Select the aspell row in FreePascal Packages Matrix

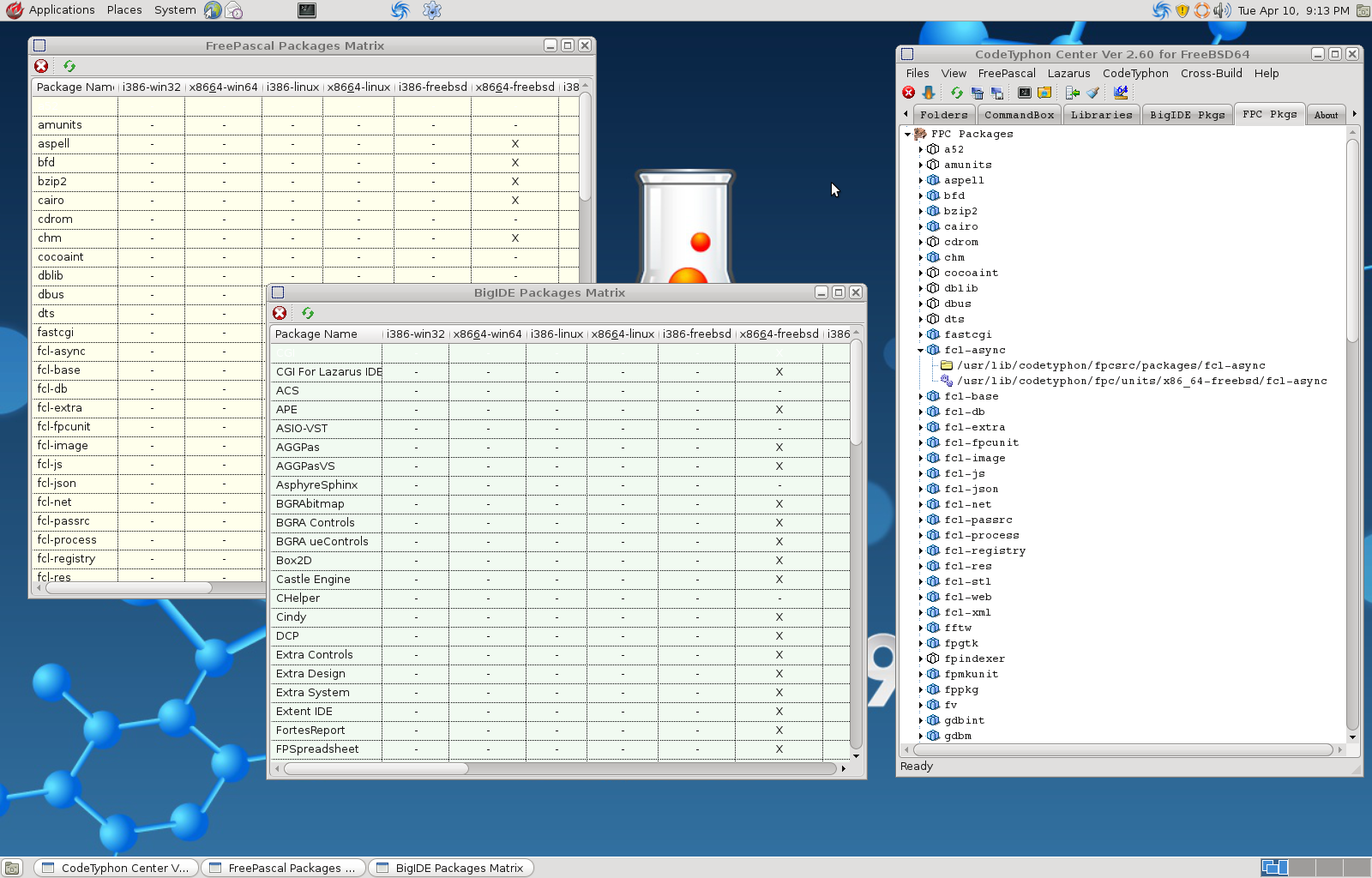coord(305,144)
